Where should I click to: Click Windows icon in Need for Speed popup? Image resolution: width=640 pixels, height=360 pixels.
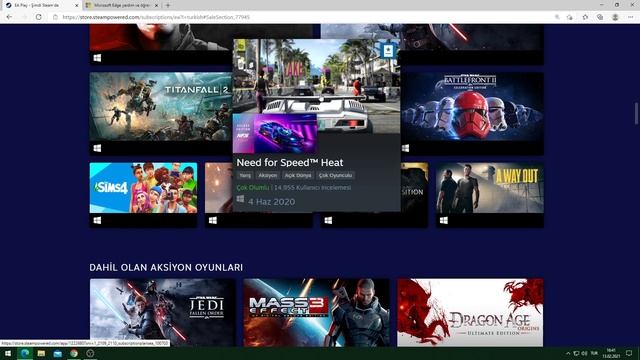coord(240,199)
